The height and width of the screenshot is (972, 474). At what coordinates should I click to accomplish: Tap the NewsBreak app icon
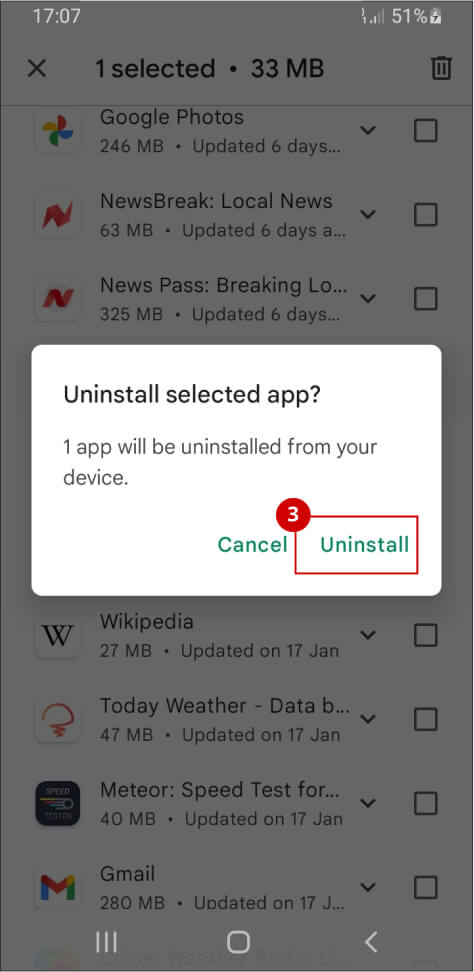[x=58, y=215]
